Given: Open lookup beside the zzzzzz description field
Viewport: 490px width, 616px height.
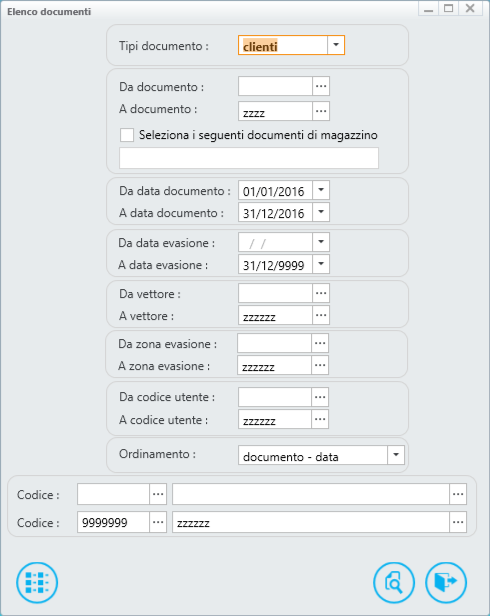Looking at the screenshot, I should [458, 522].
